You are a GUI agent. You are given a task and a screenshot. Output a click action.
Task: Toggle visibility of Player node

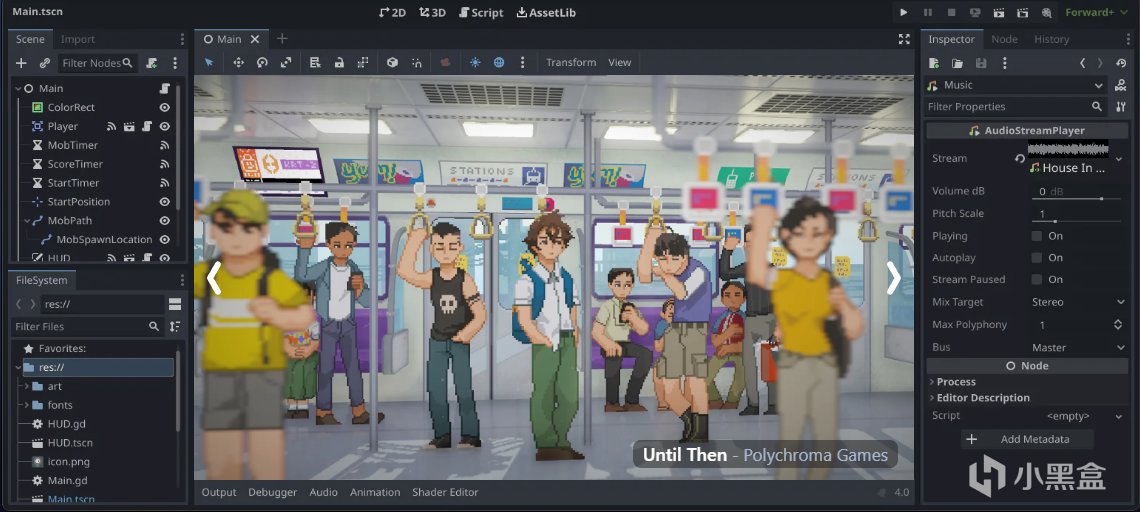point(165,126)
